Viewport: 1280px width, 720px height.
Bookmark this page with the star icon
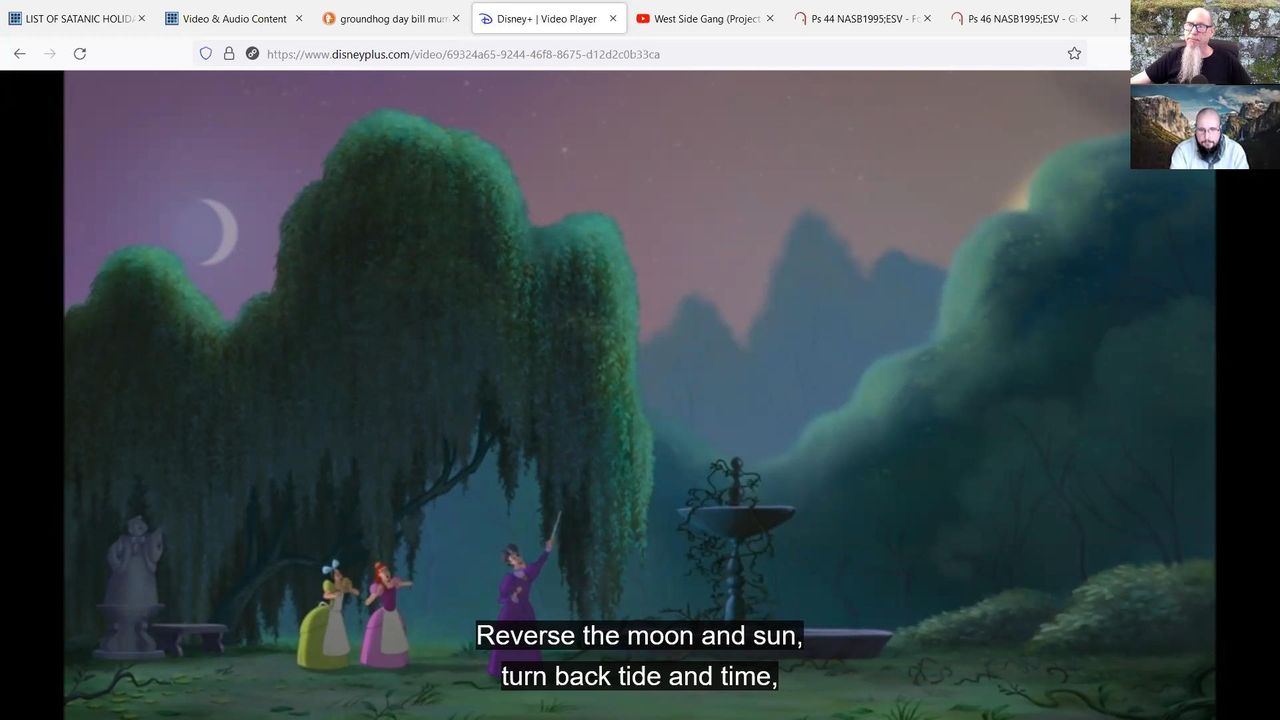pos(1074,54)
